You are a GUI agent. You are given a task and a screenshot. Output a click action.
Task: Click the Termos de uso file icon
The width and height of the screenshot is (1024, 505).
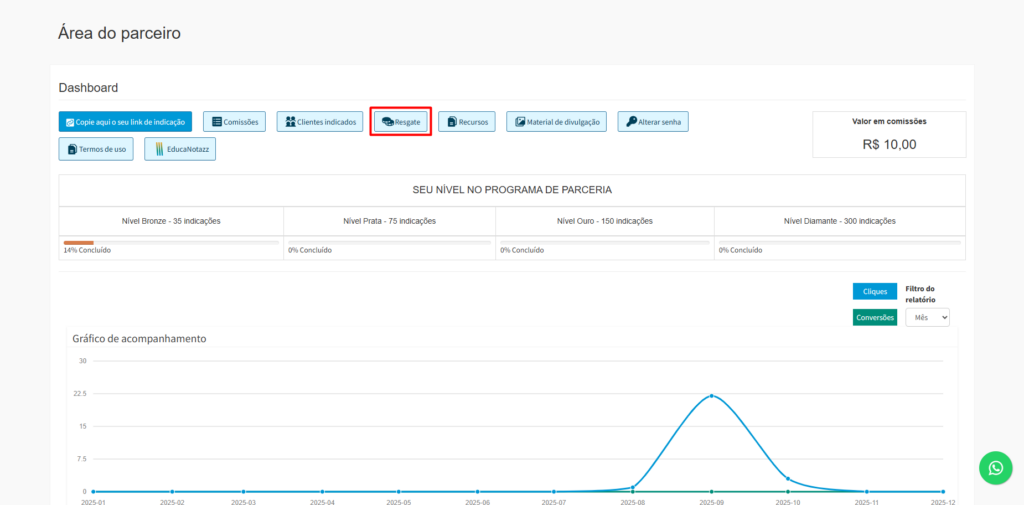click(x=72, y=149)
